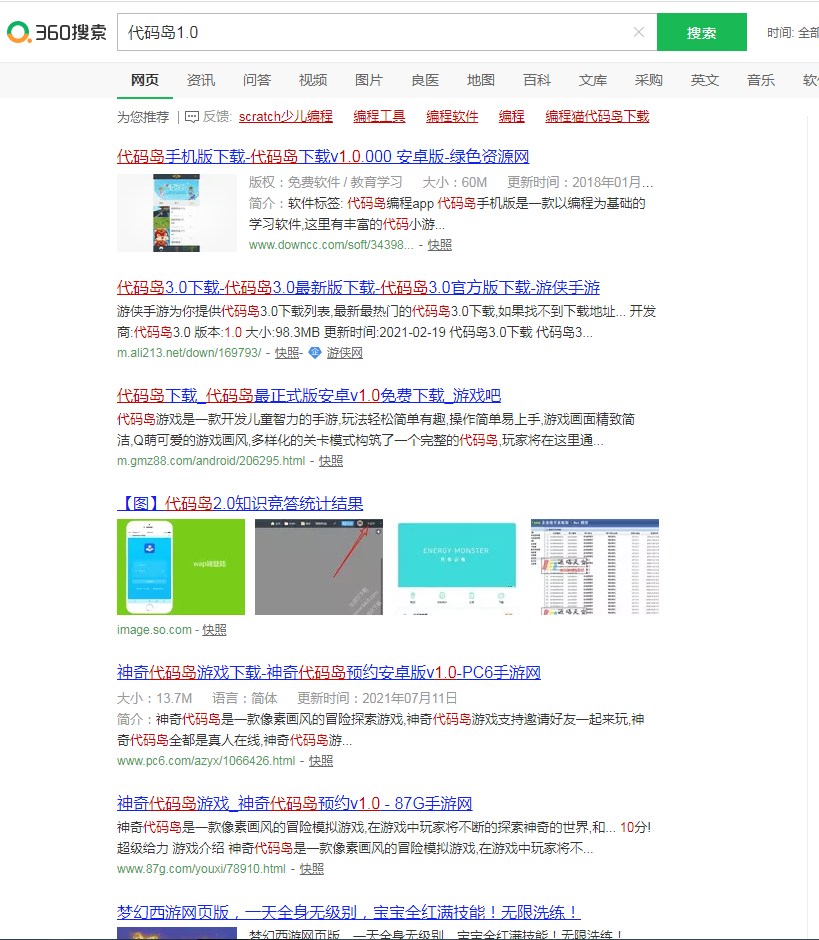Image resolution: width=819 pixels, height=940 pixels.
Task: Open 快照 for the image.so.com result
Action: [x=214, y=629]
